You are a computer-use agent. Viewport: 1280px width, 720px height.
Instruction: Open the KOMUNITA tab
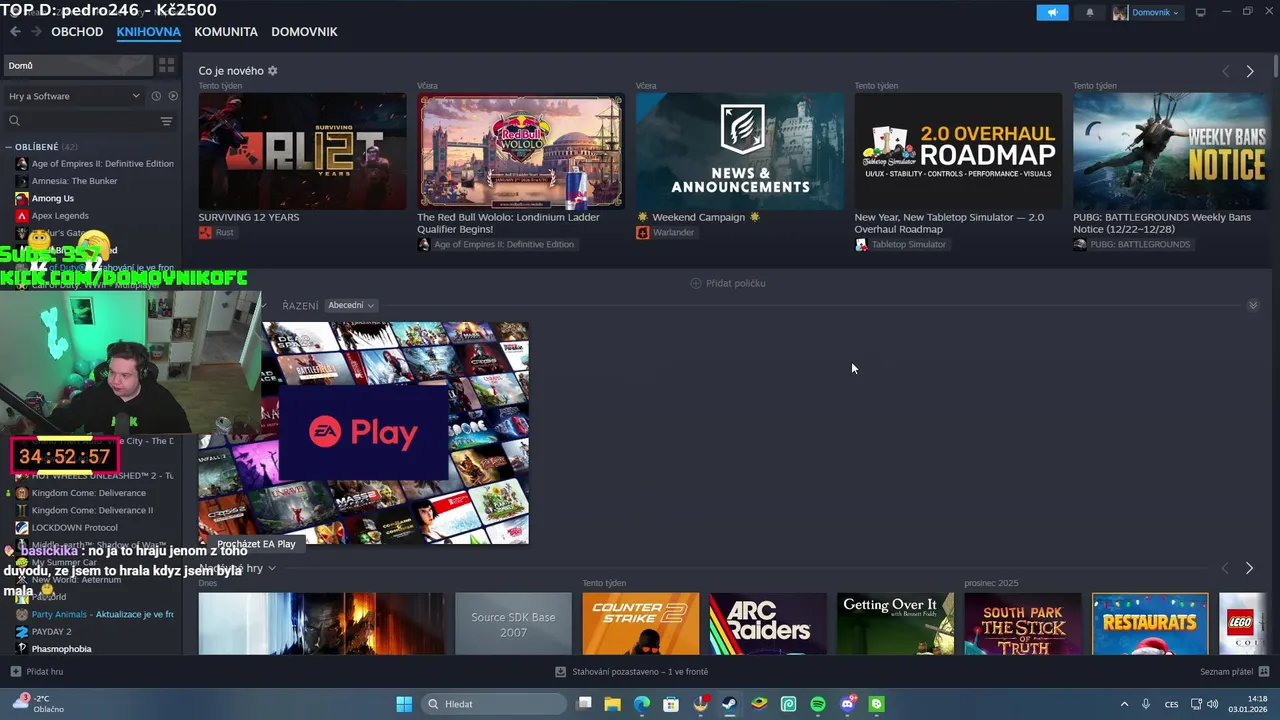(x=226, y=32)
